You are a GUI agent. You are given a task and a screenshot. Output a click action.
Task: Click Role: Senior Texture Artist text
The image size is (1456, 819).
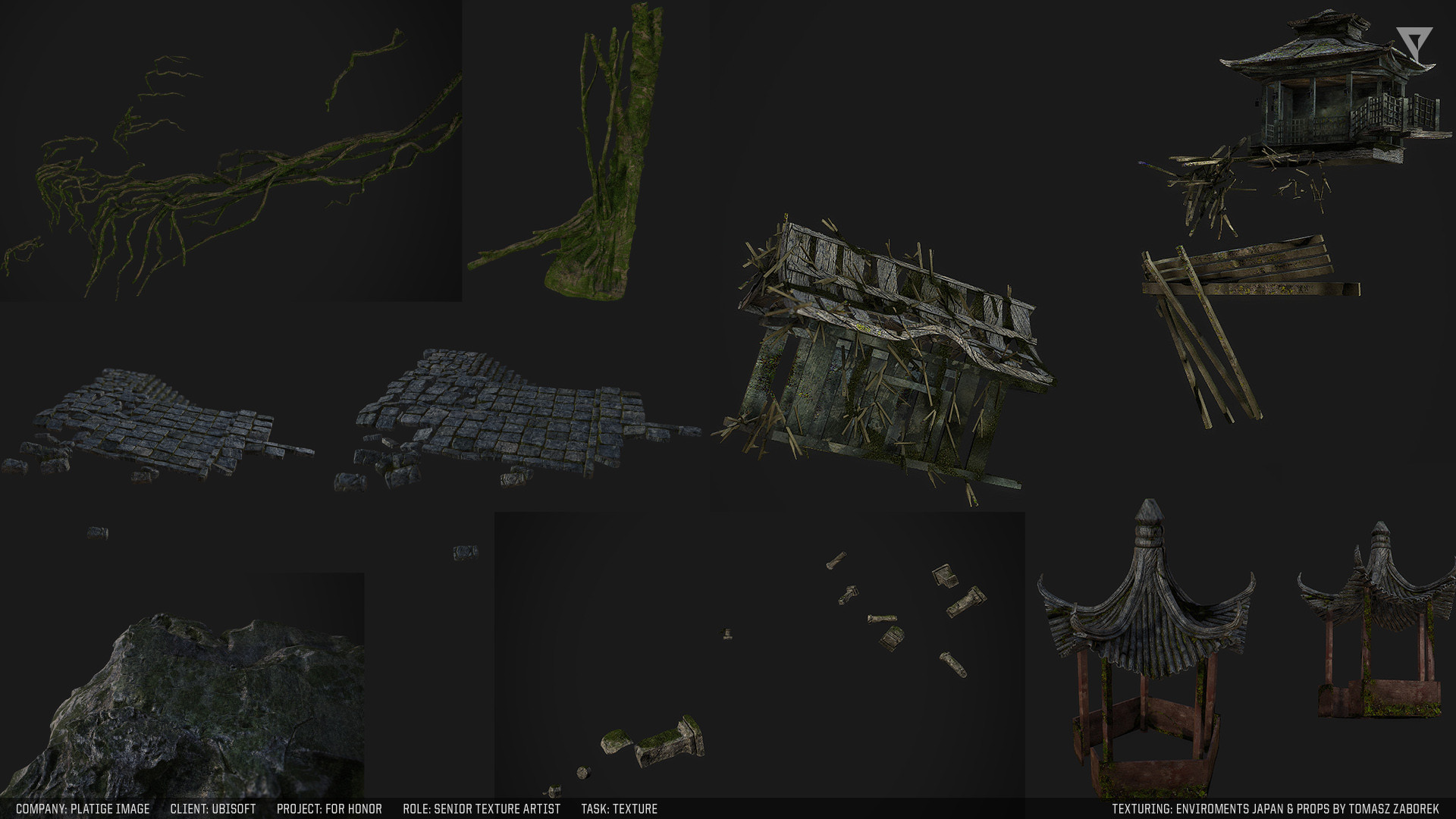(482, 809)
